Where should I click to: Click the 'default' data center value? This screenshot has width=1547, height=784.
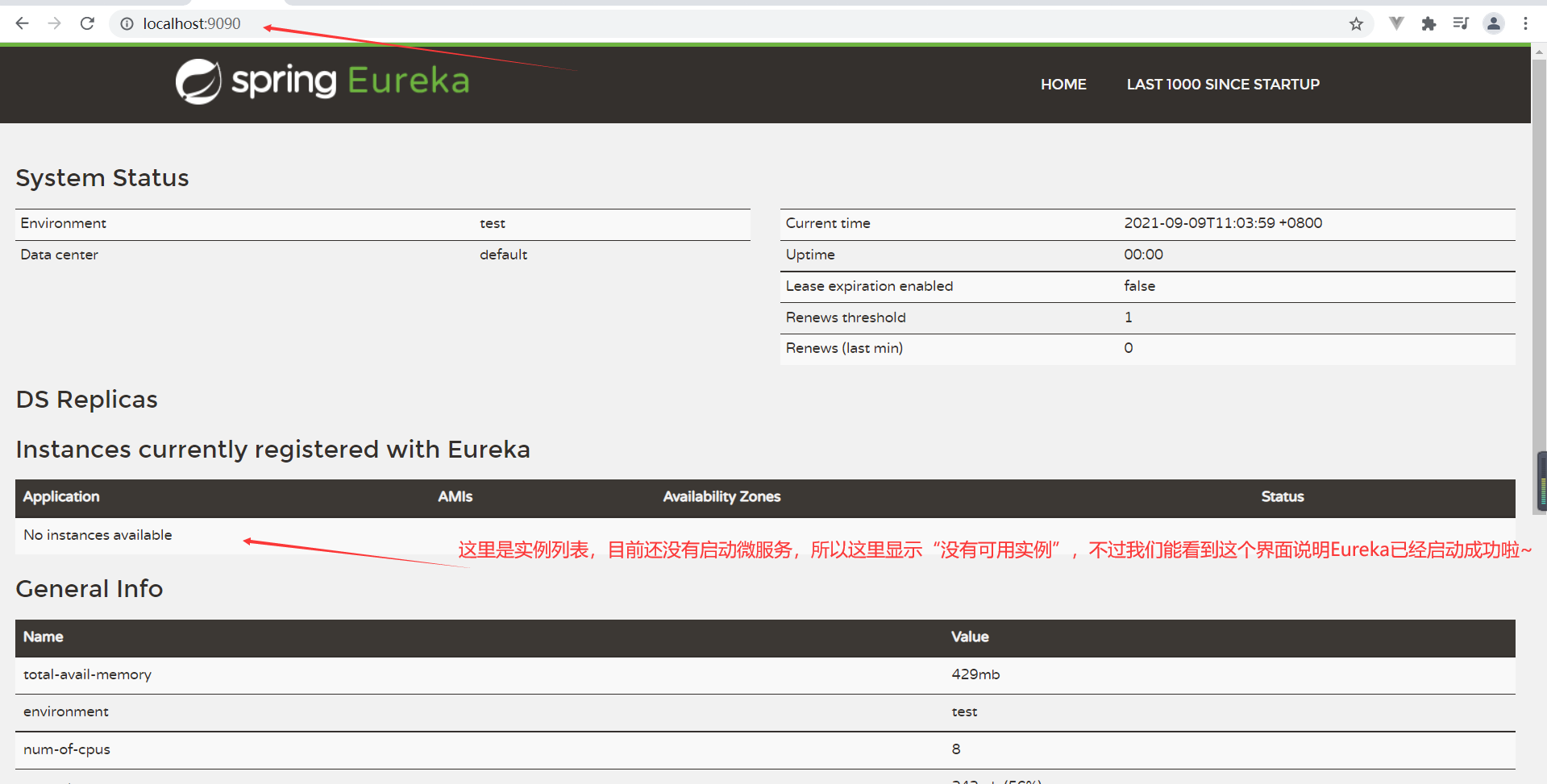pos(503,255)
